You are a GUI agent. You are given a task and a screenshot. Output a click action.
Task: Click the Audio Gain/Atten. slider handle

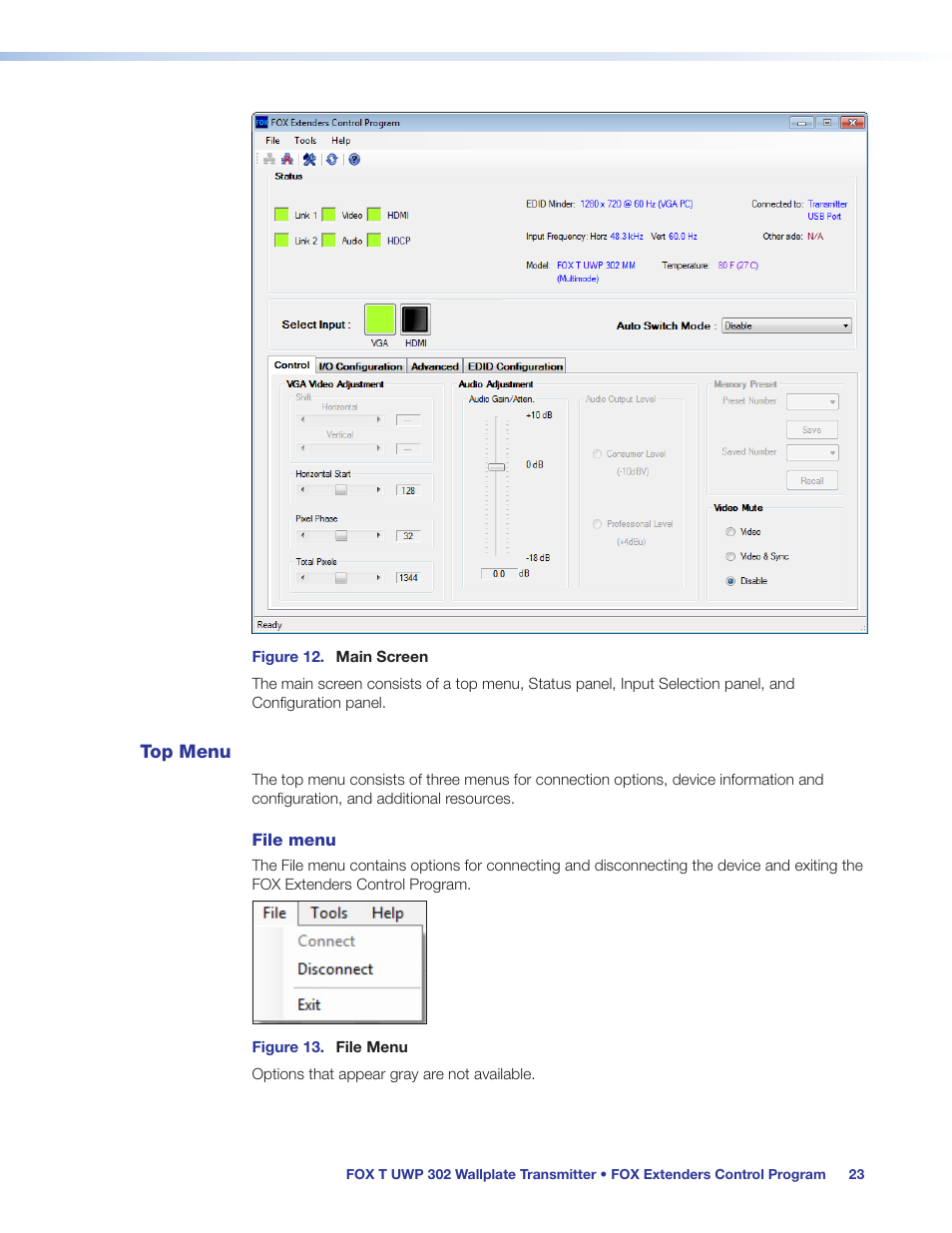496,467
